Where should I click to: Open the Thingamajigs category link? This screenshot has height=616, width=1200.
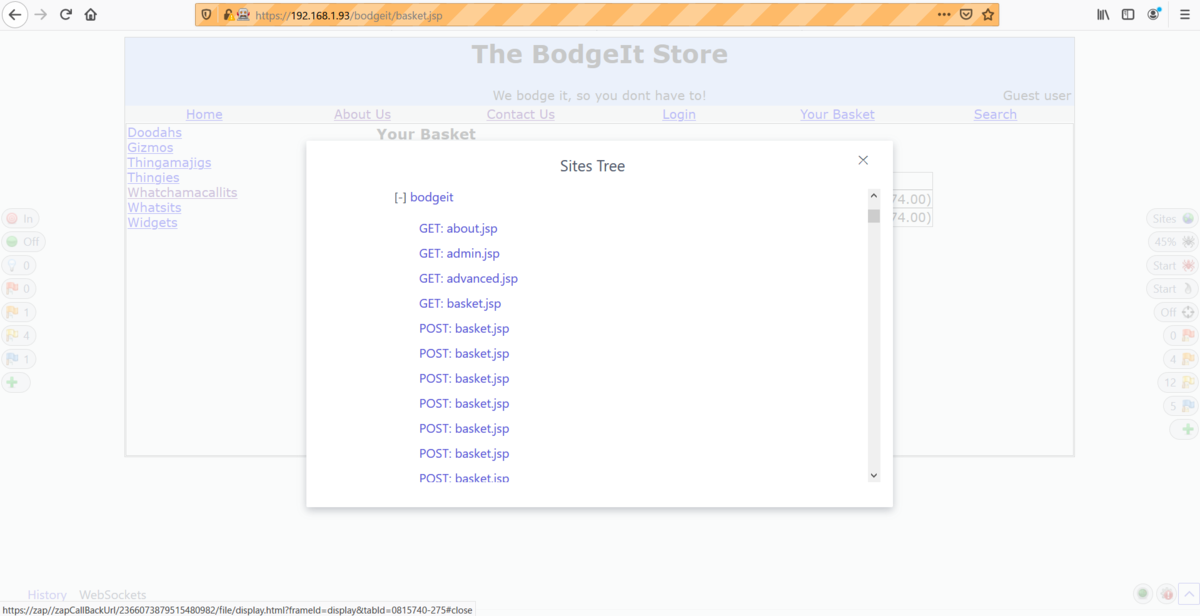(169, 163)
